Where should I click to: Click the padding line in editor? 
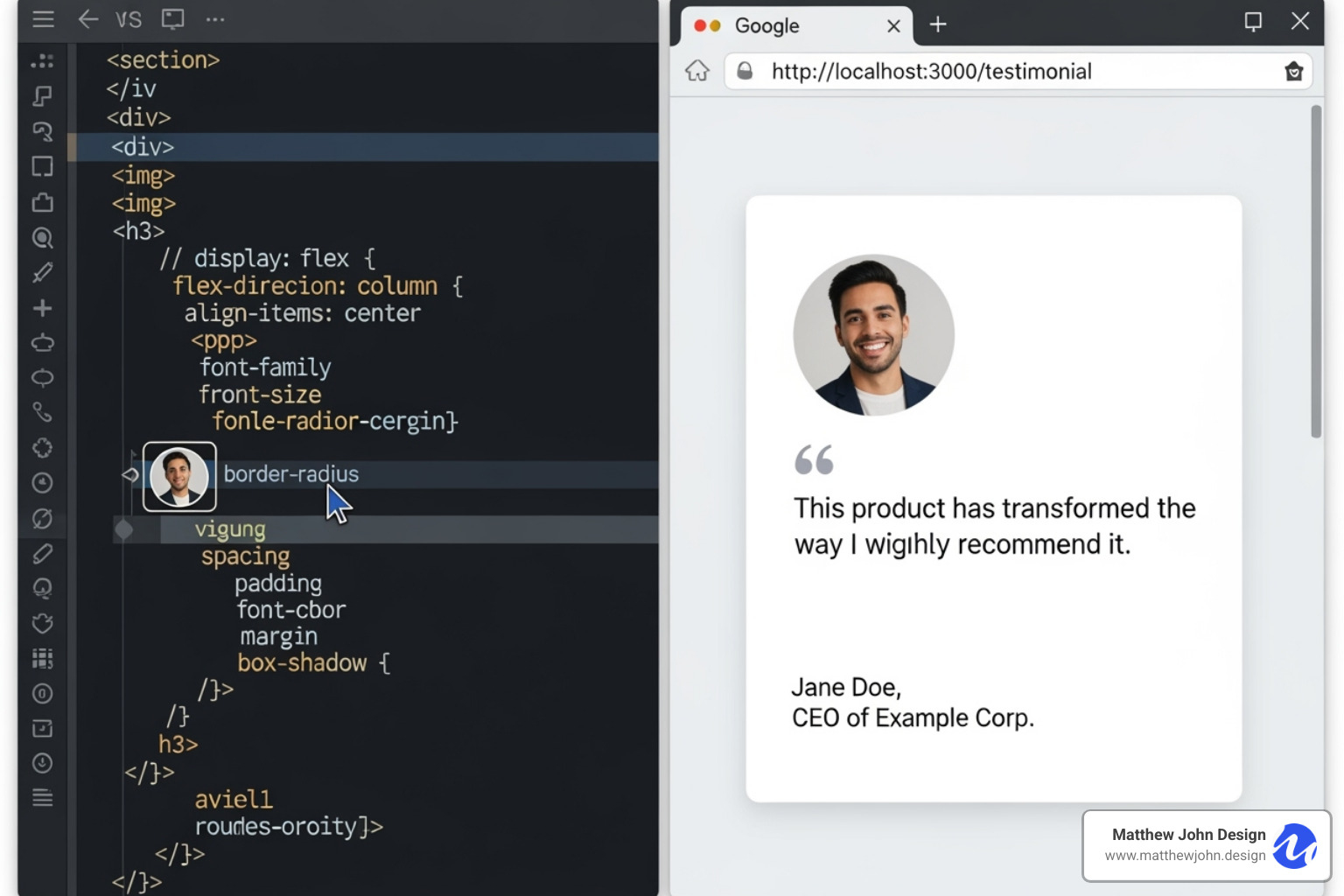[x=278, y=584]
